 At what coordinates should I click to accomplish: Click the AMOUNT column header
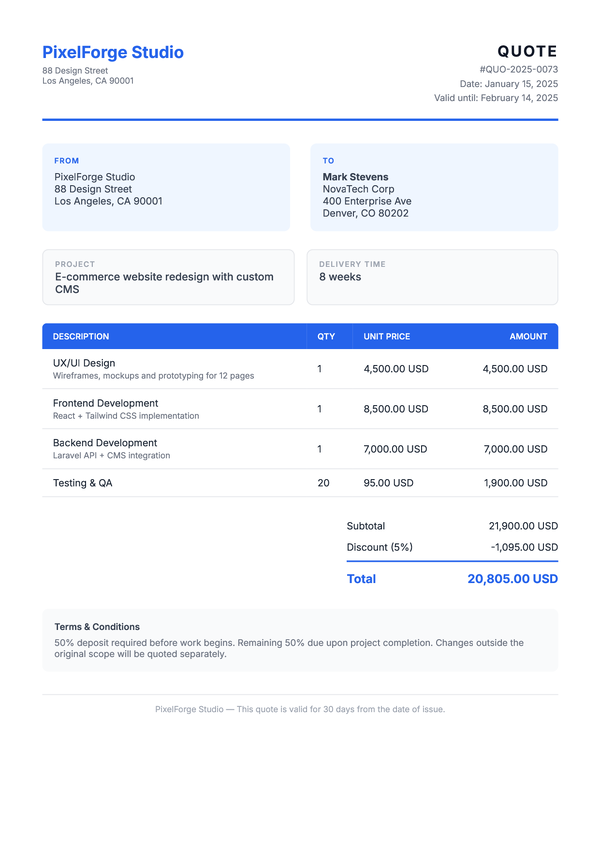[x=528, y=337]
